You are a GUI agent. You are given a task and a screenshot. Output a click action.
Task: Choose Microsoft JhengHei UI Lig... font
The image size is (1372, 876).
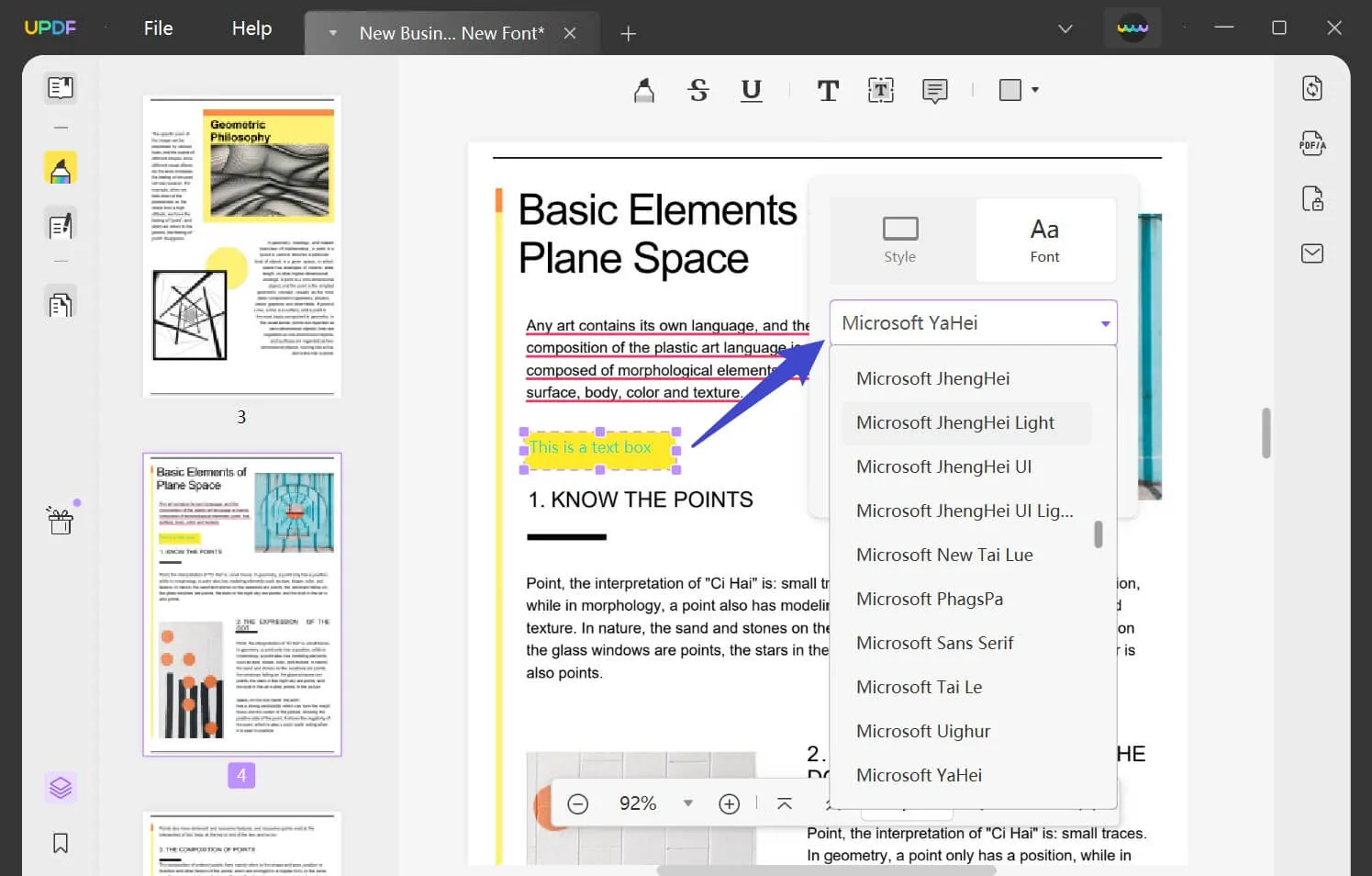click(967, 511)
